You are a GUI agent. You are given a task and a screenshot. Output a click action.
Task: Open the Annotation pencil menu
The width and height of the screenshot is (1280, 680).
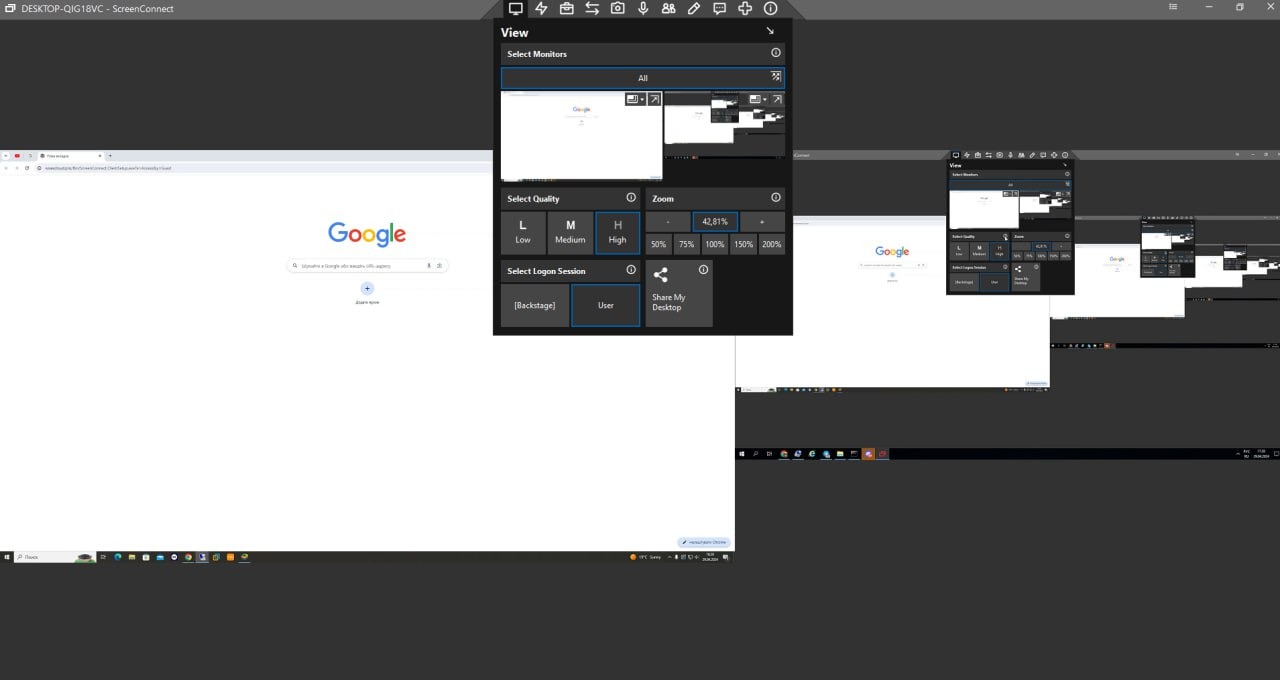point(694,8)
